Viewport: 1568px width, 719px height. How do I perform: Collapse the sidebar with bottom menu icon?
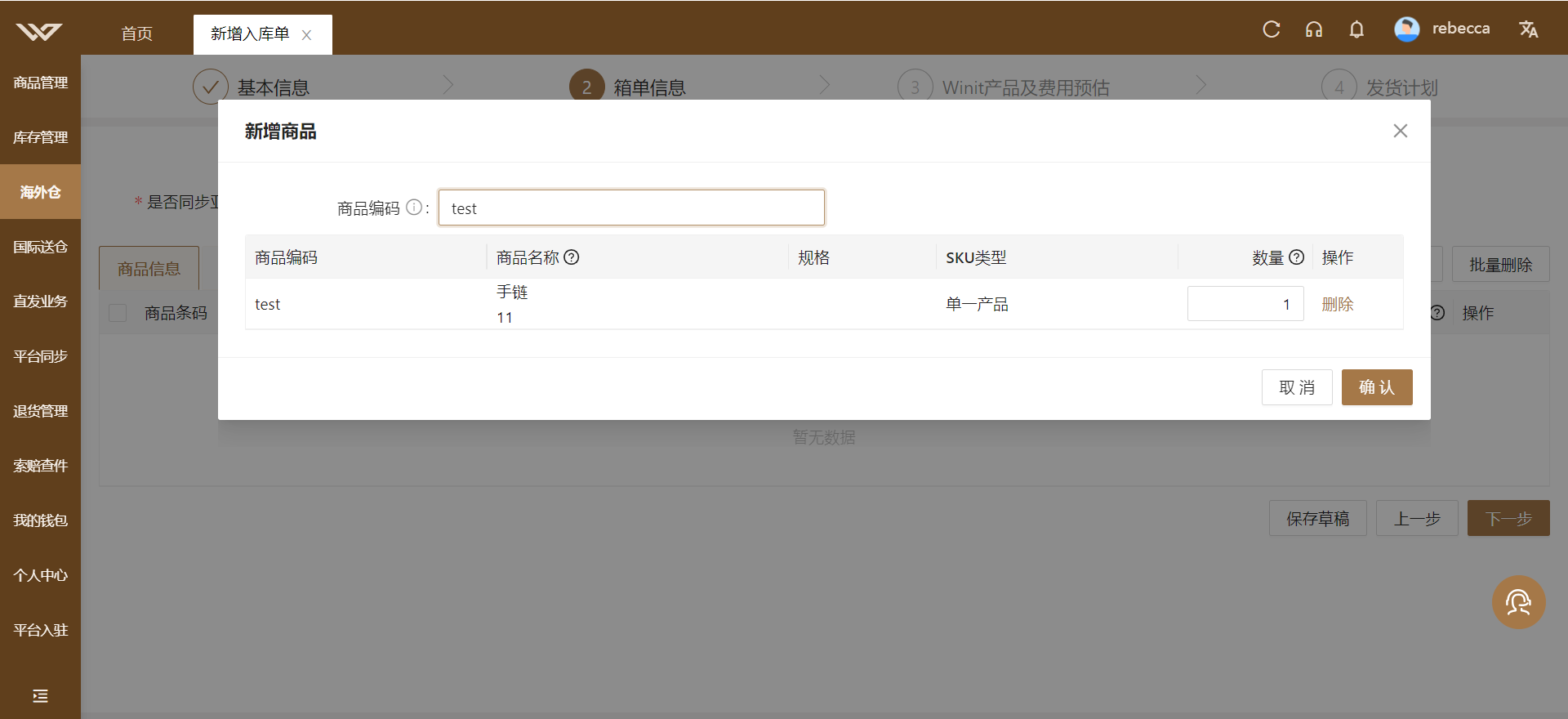(x=40, y=696)
